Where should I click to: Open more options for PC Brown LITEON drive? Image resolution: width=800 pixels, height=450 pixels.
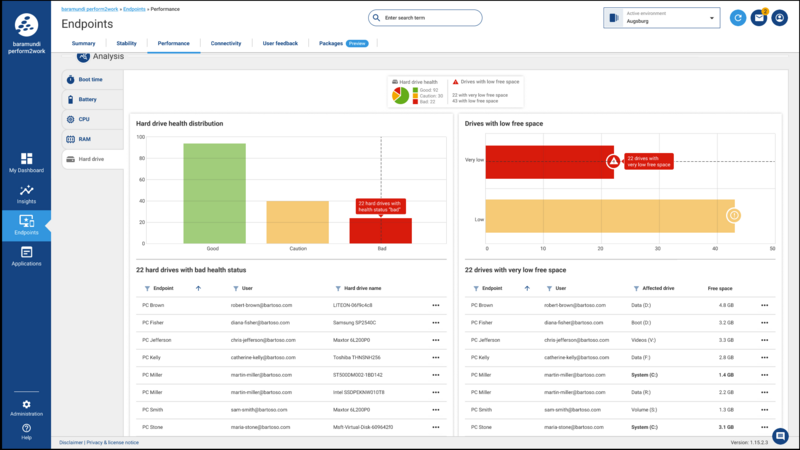[436, 305]
